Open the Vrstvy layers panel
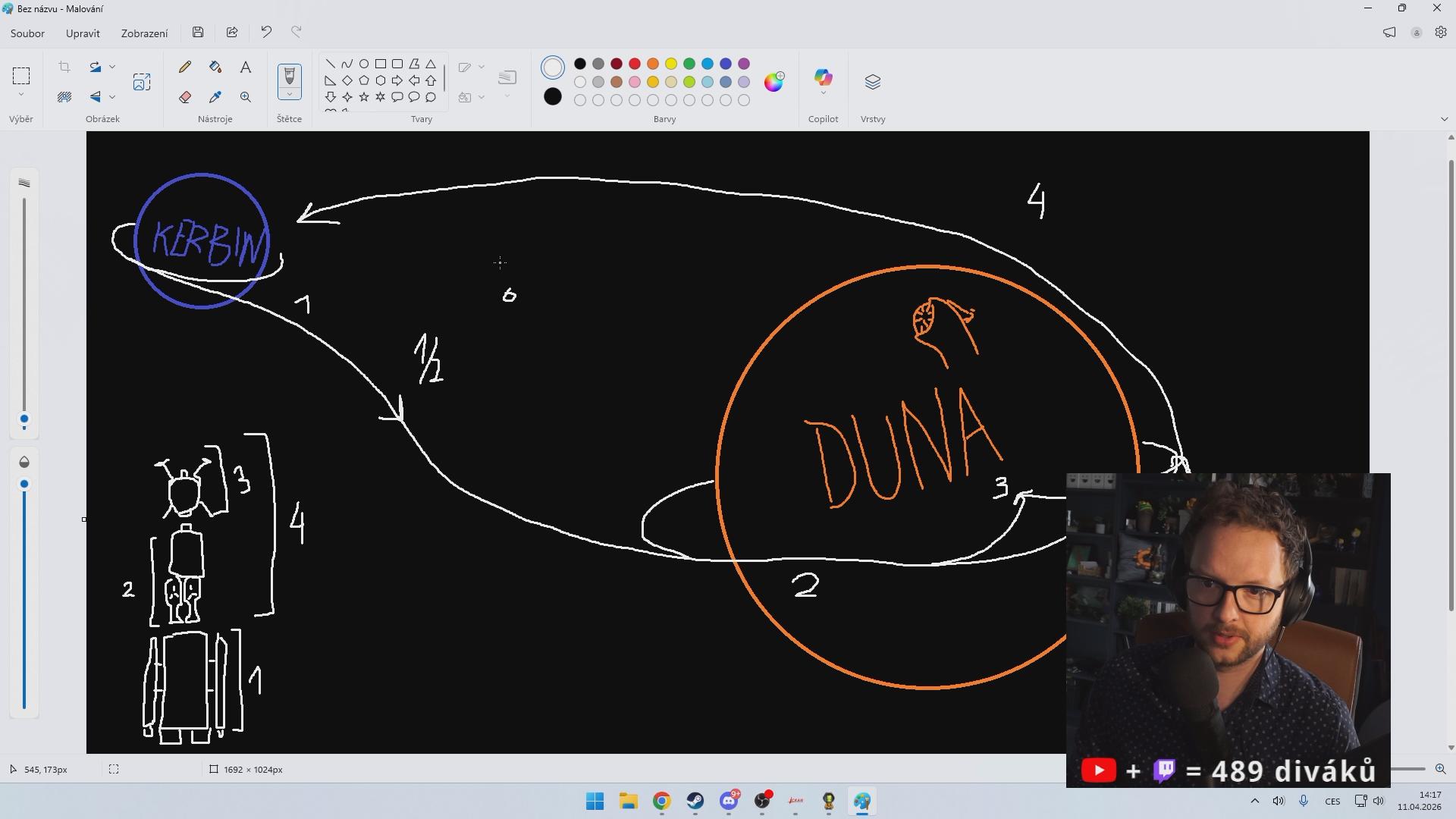Screen dimensions: 1456x819 click(x=873, y=82)
